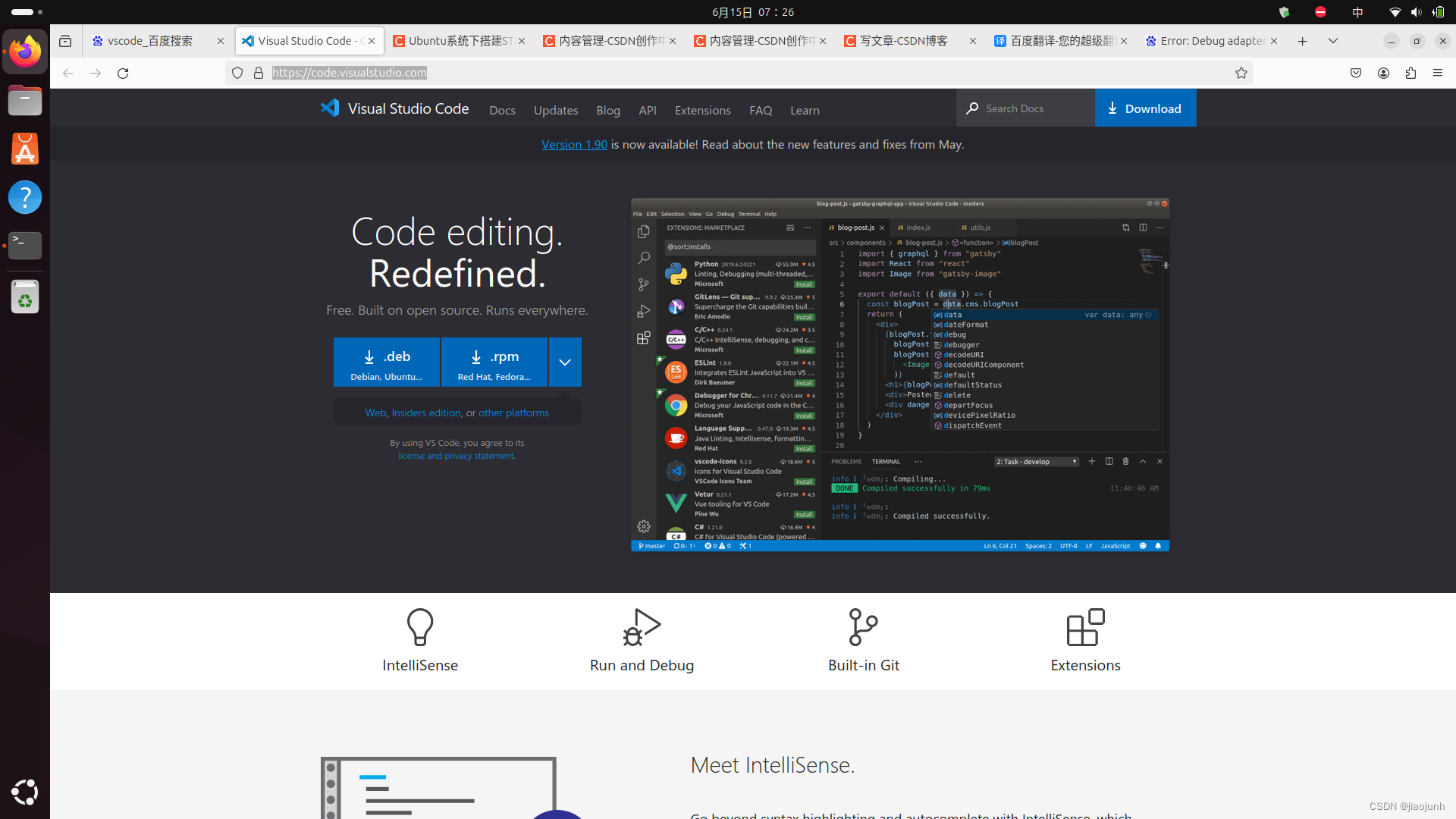Click the VS Code editor screenshot image

pyautogui.click(x=900, y=375)
